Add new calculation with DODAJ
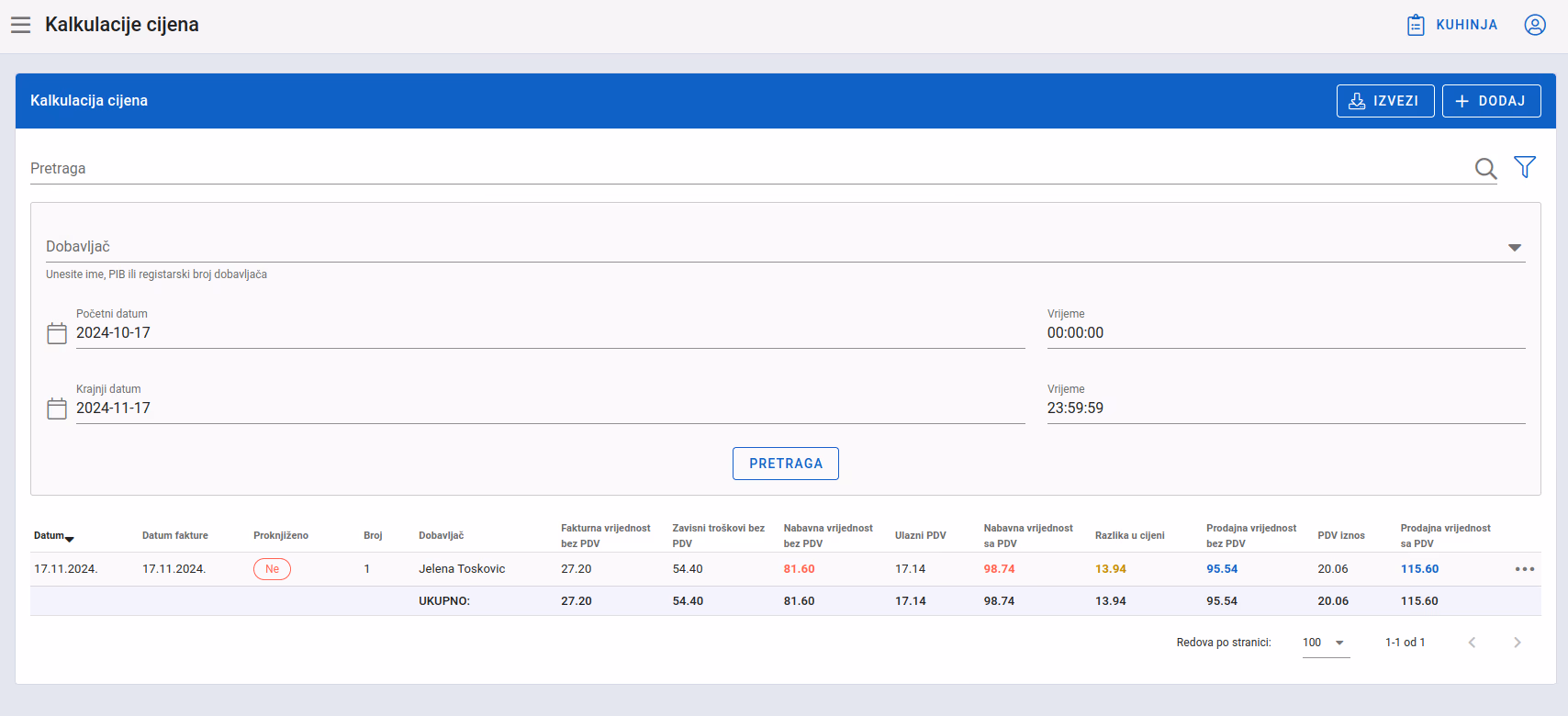The image size is (1568, 716). tap(1492, 101)
